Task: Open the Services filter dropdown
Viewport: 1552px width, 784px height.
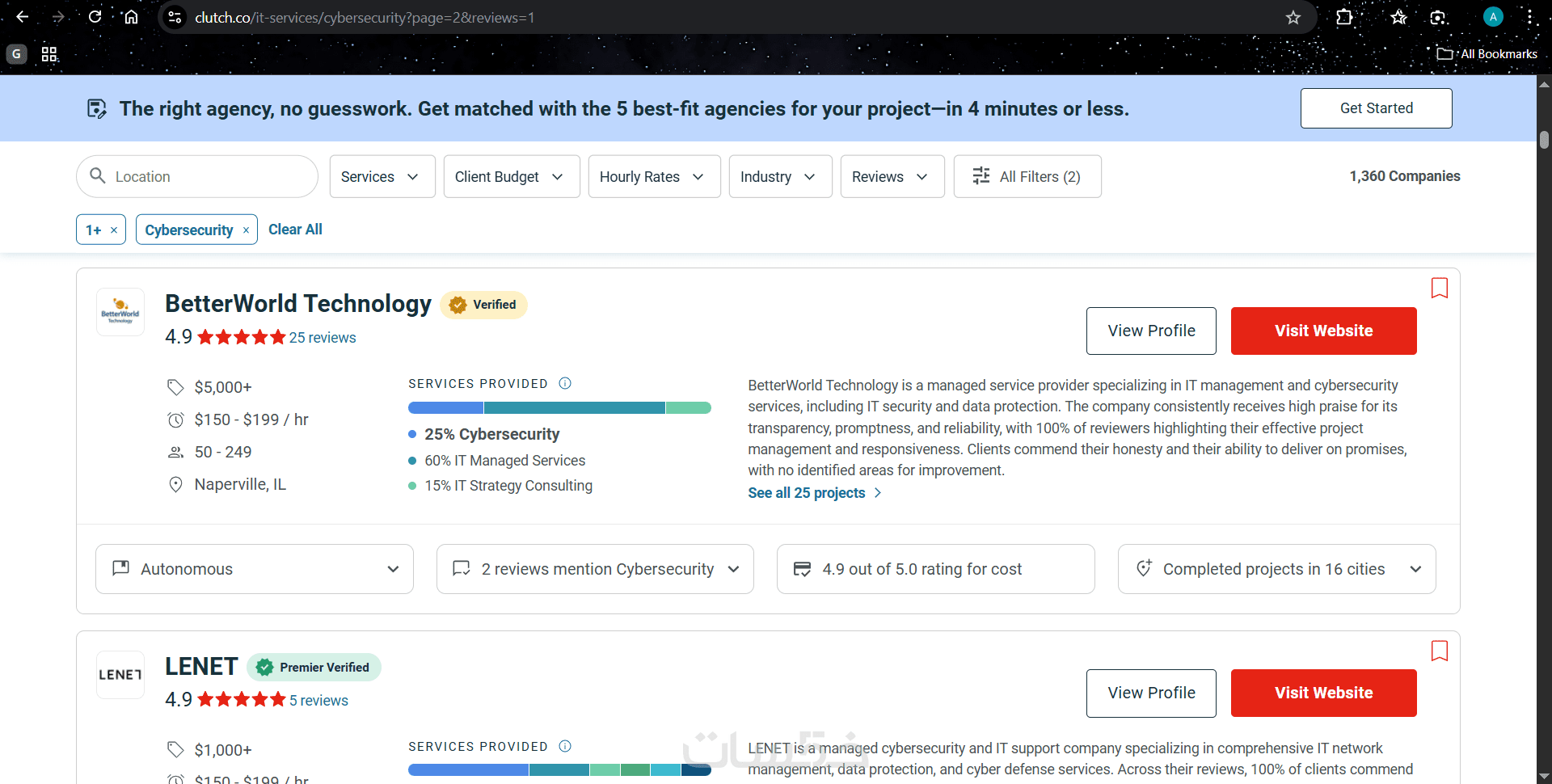Action: point(382,176)
